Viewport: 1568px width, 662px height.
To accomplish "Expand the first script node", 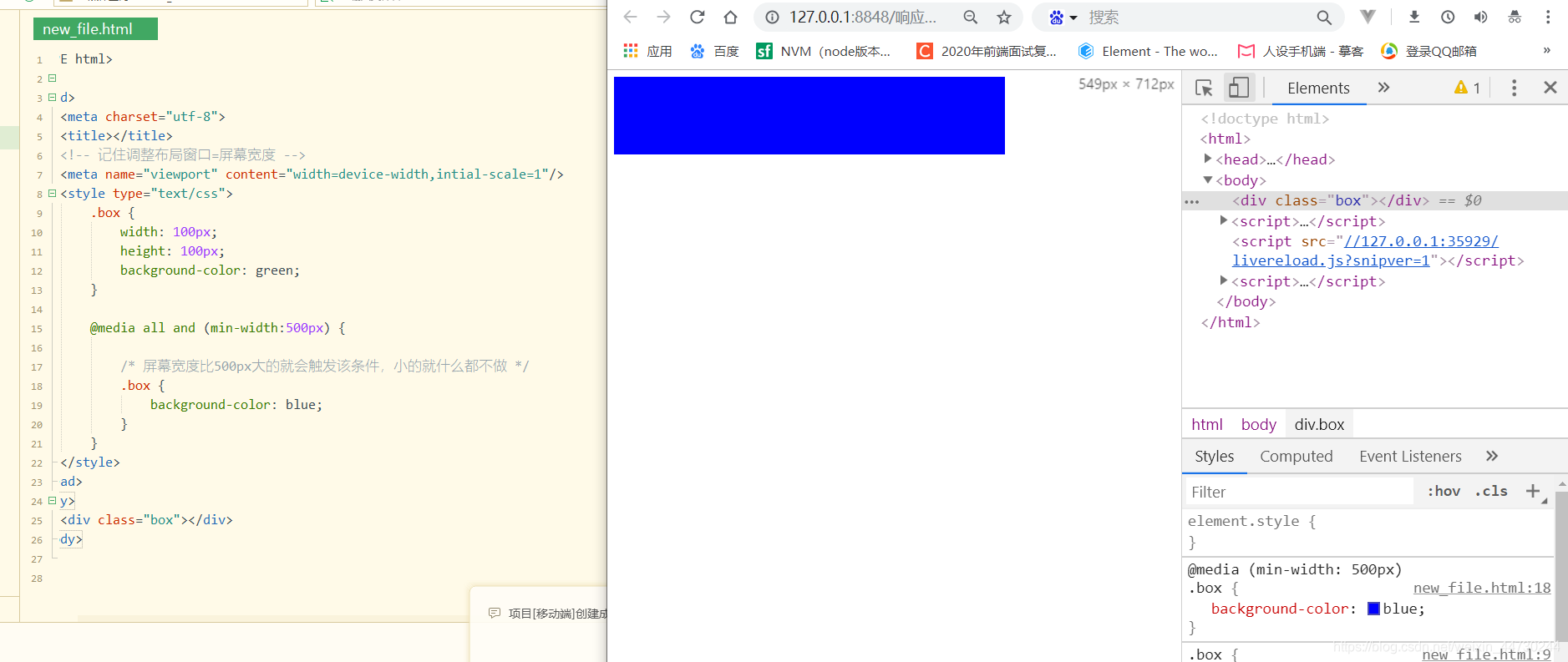I will click(x=1223, y=220).
